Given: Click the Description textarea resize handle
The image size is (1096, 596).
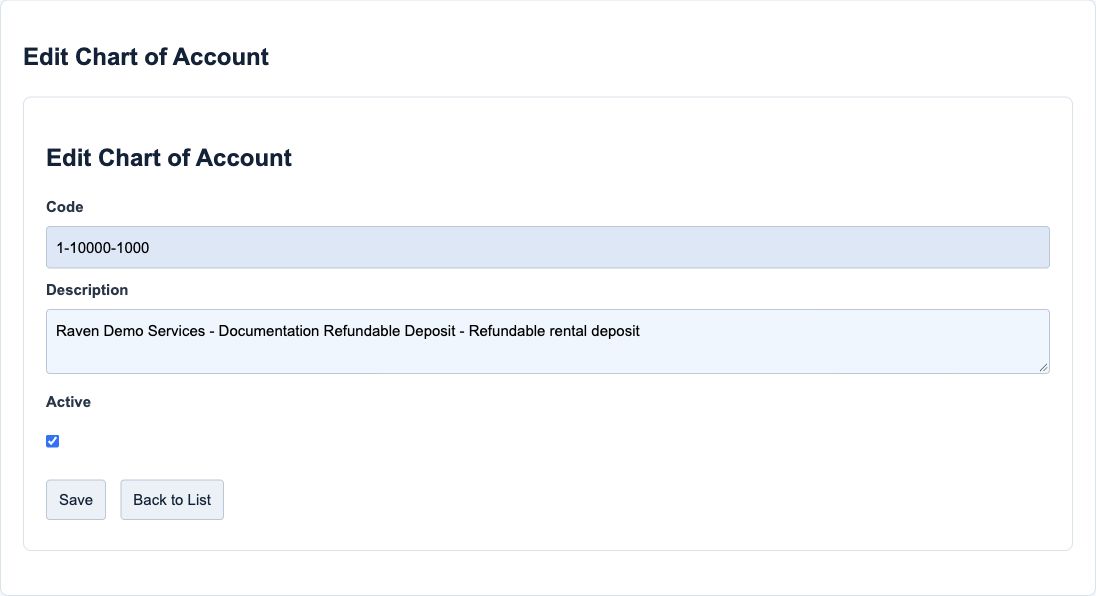Looking at the screenshot, I should tap(1043, 367).
